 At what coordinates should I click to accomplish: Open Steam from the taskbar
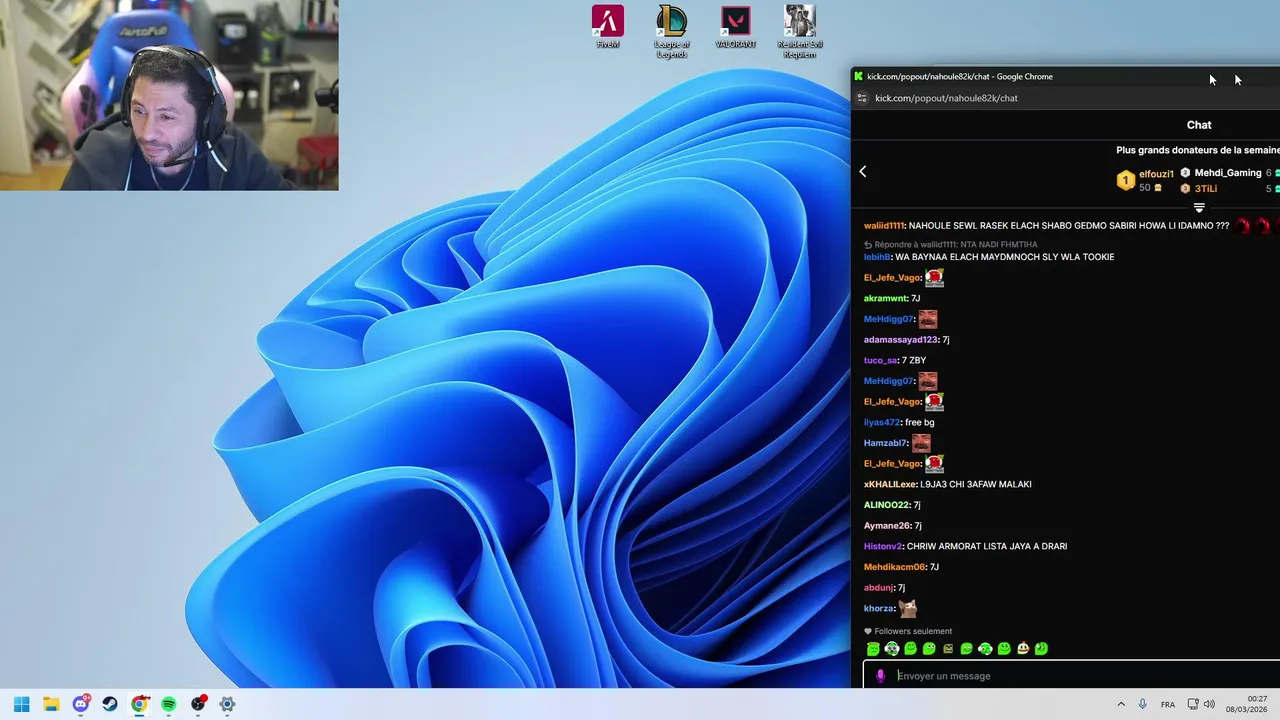click(x=110, y=704)
